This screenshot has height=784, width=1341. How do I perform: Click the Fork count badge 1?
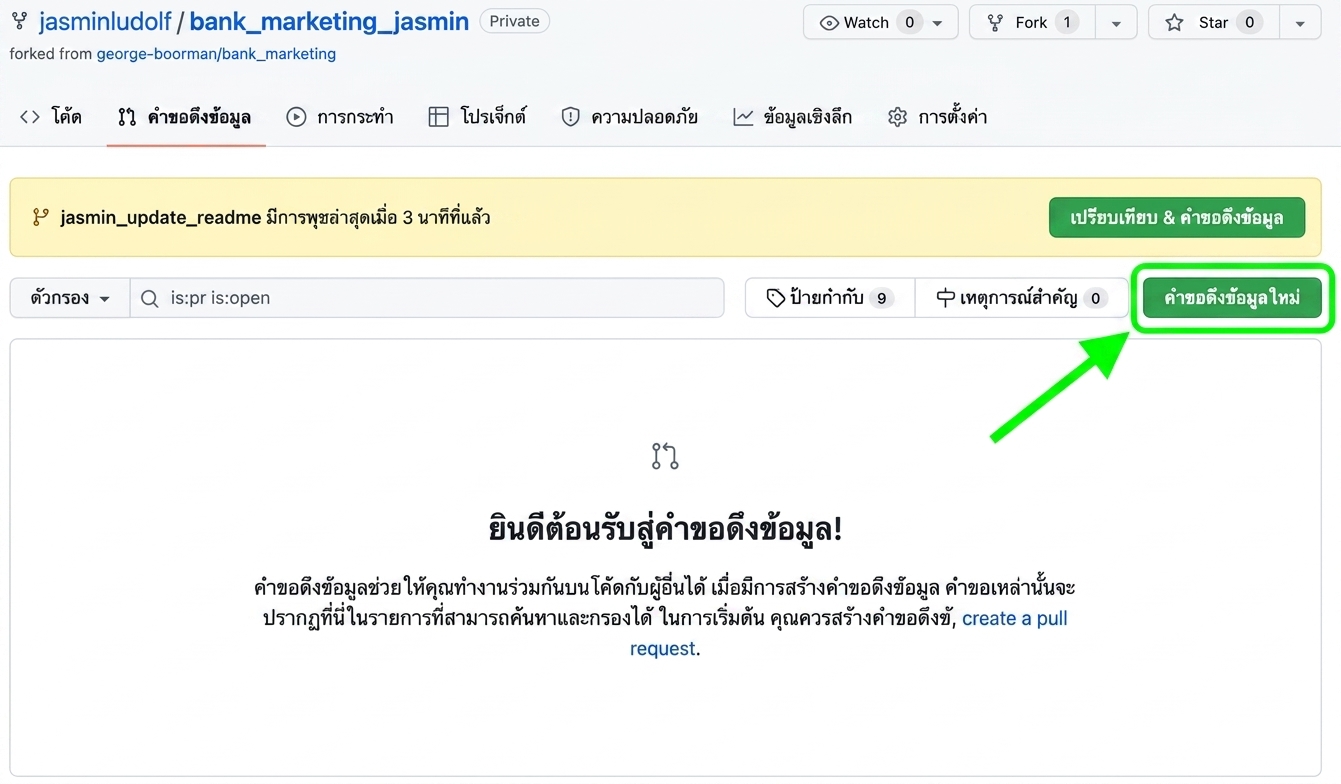tap(1067, 22)
